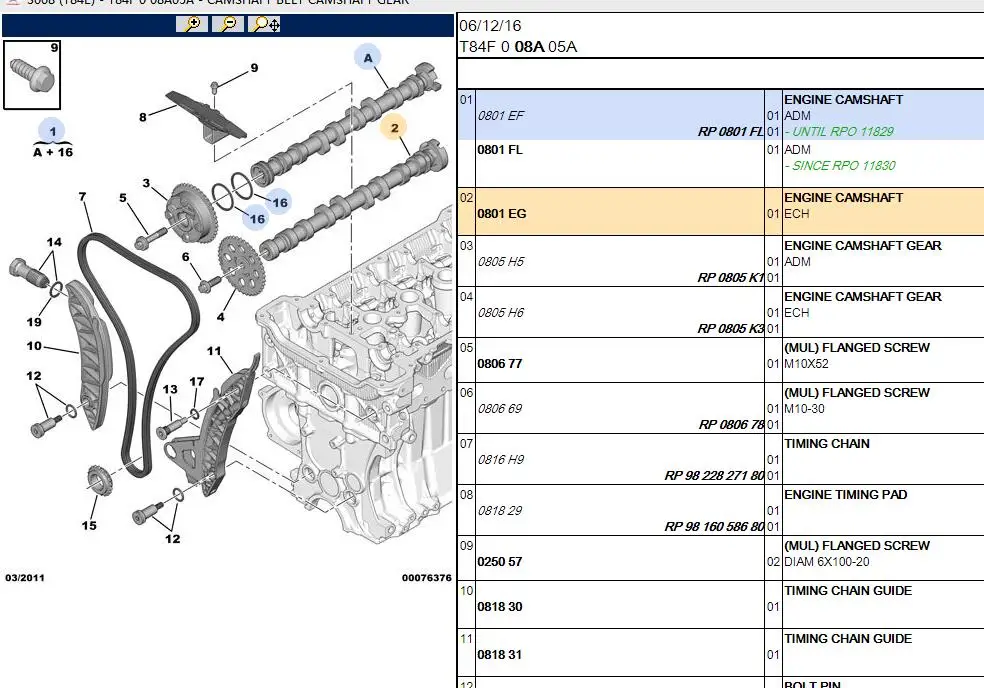
Task: Open replacement link RP 0801 FL
Action: click(730, 131)
